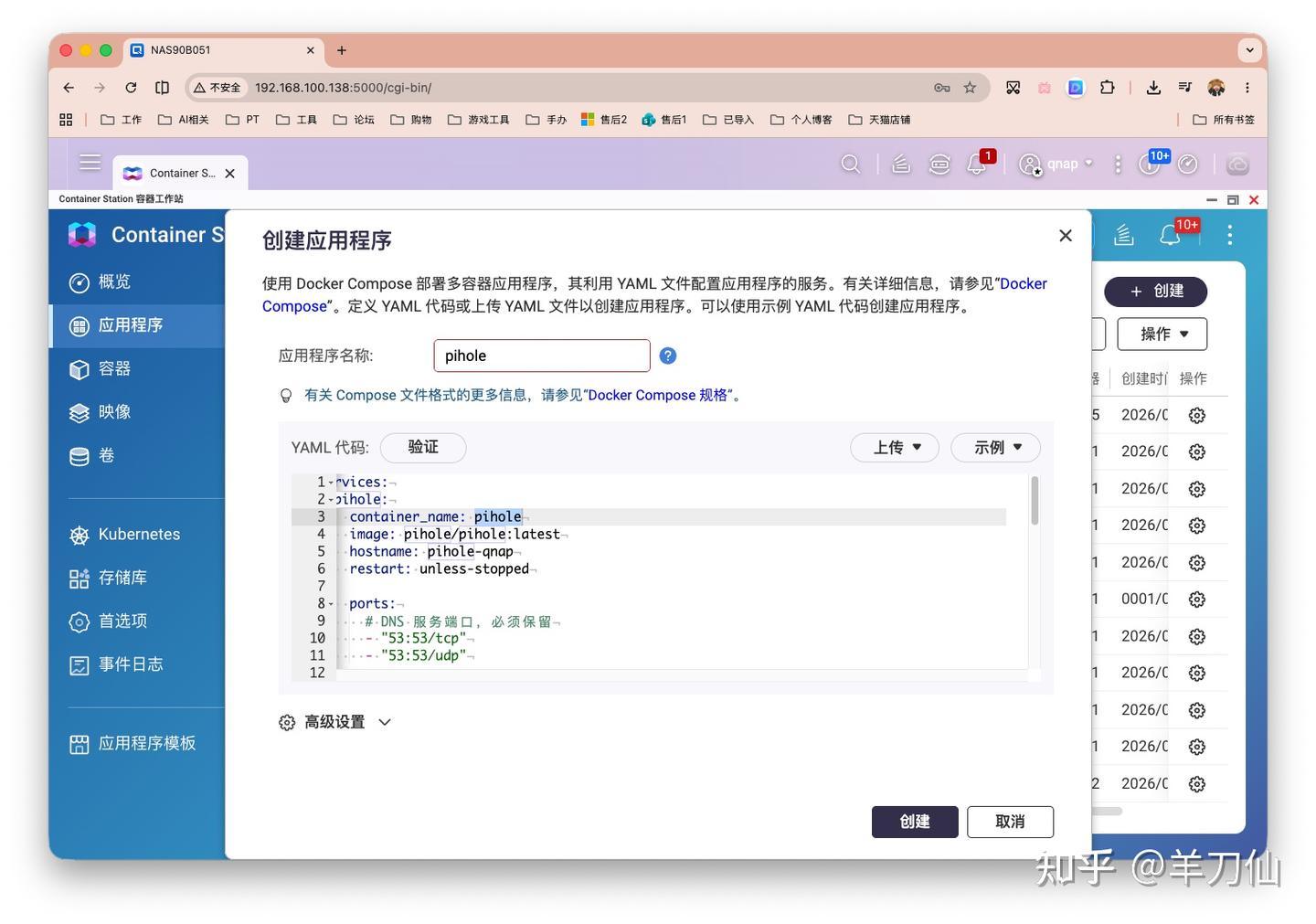Click the line "hostname: pihole-qnap"
Screen dimensions: 1316x924
(431, 552)
